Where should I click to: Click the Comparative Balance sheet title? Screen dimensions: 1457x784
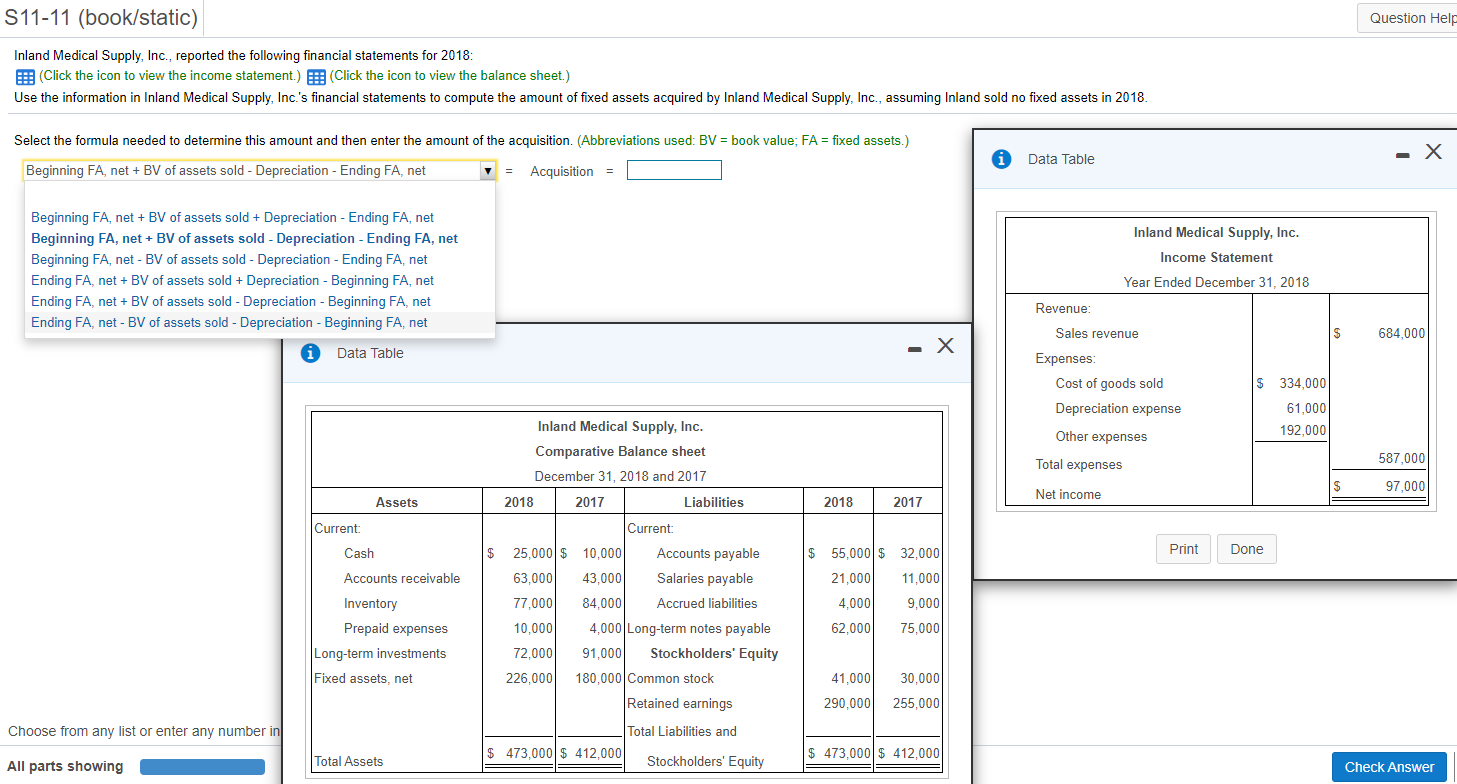click(x=620, y=452)
